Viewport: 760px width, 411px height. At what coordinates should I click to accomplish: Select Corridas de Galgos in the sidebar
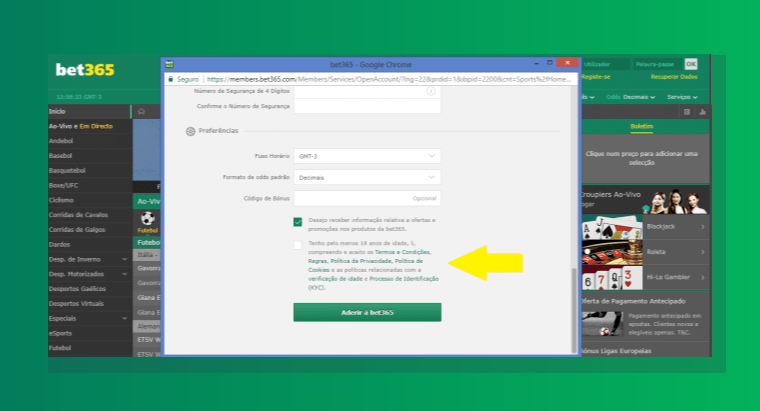coord(89,230)
